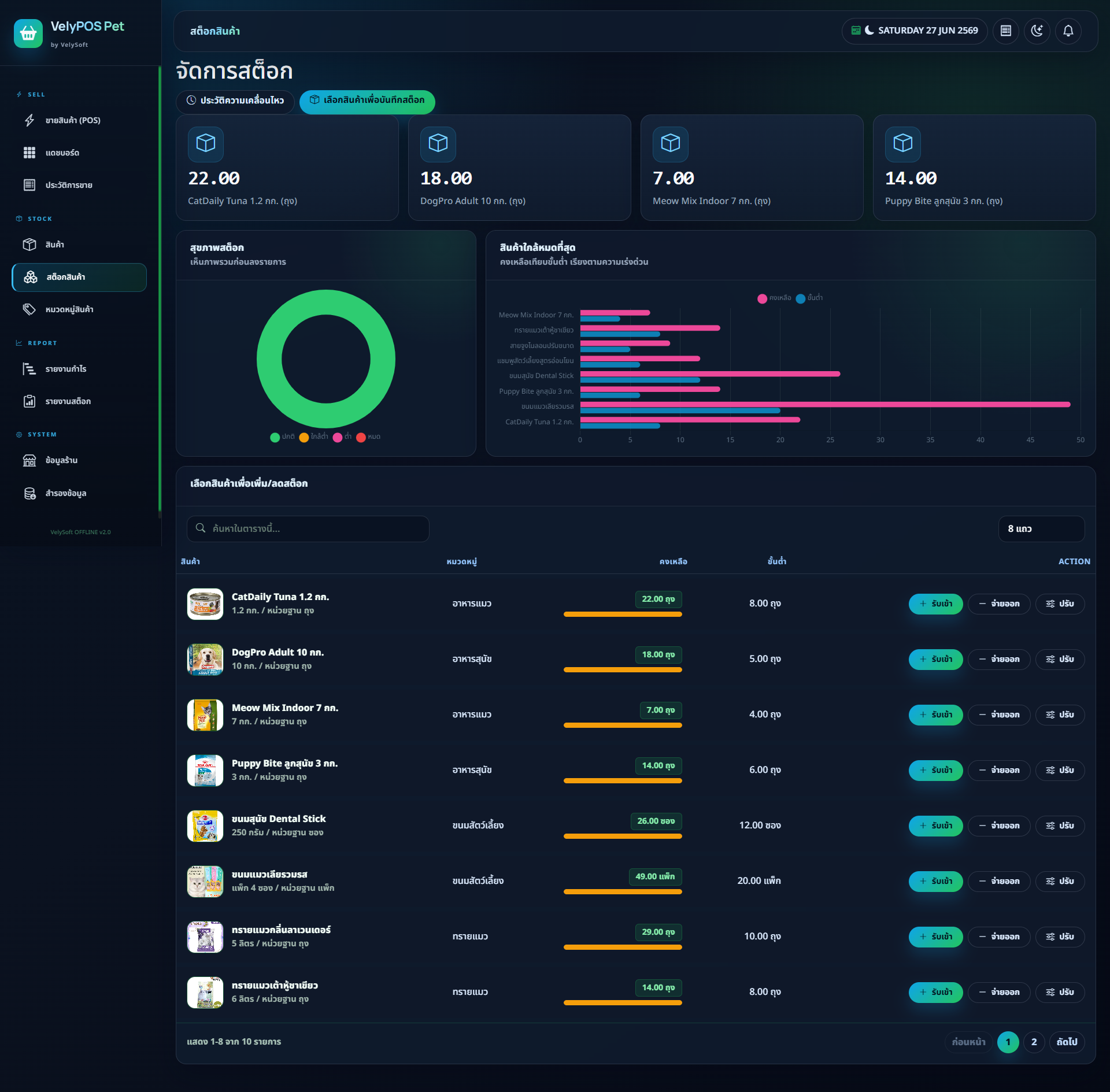
Task: Toggle dark mode moon icon
Action: (x=1037, y=31)
